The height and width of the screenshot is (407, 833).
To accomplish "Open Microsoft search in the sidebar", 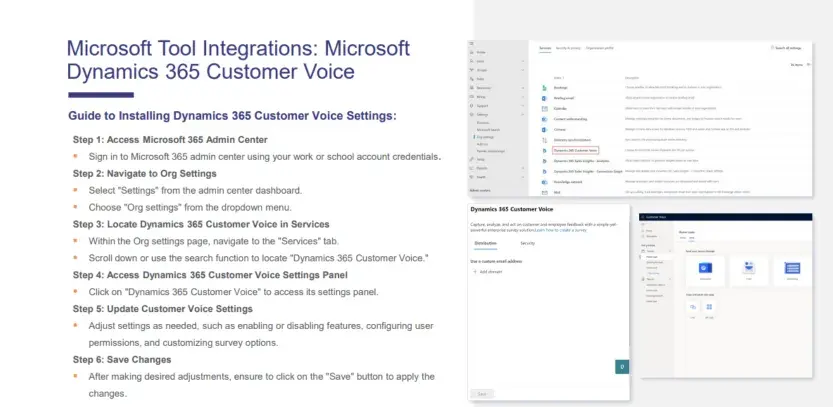I will 488,130.
